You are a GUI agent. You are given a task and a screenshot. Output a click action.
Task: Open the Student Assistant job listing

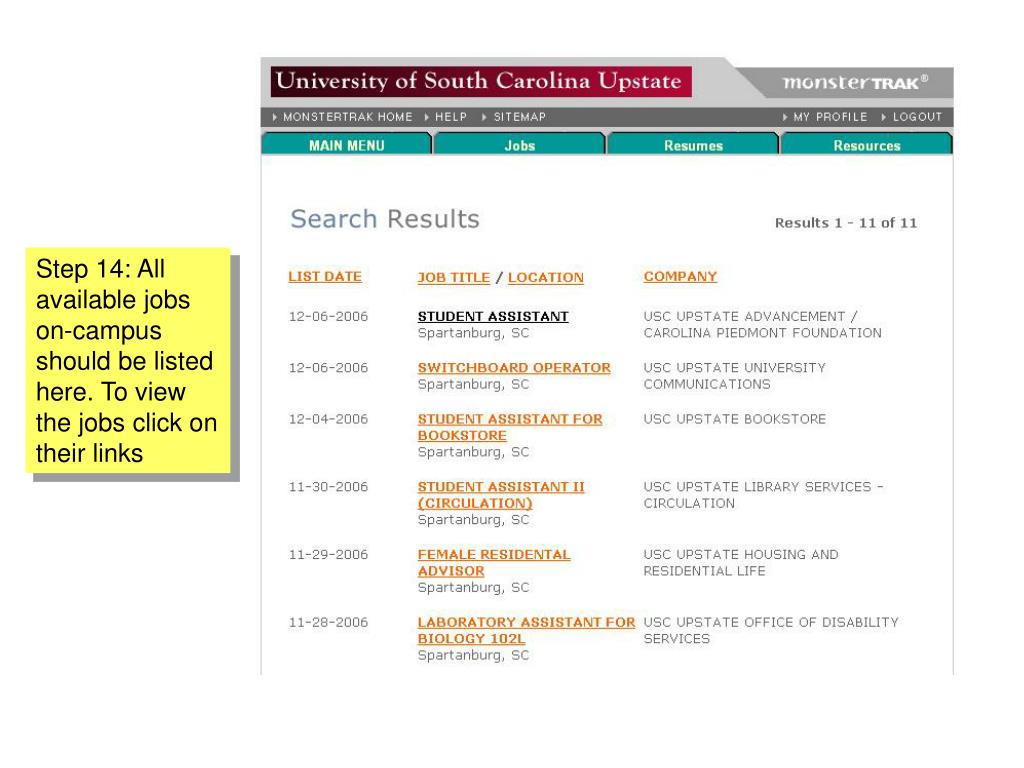tap(493, 317)
